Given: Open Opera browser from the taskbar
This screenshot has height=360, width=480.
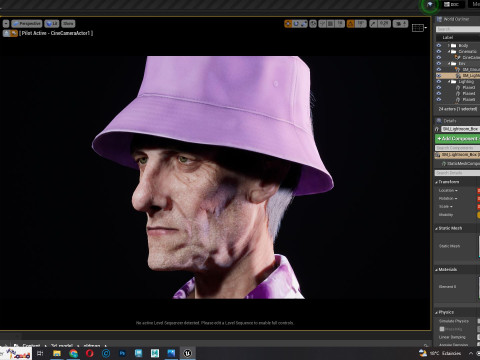Looking at the screenshot, I should [x=90, y=353].
